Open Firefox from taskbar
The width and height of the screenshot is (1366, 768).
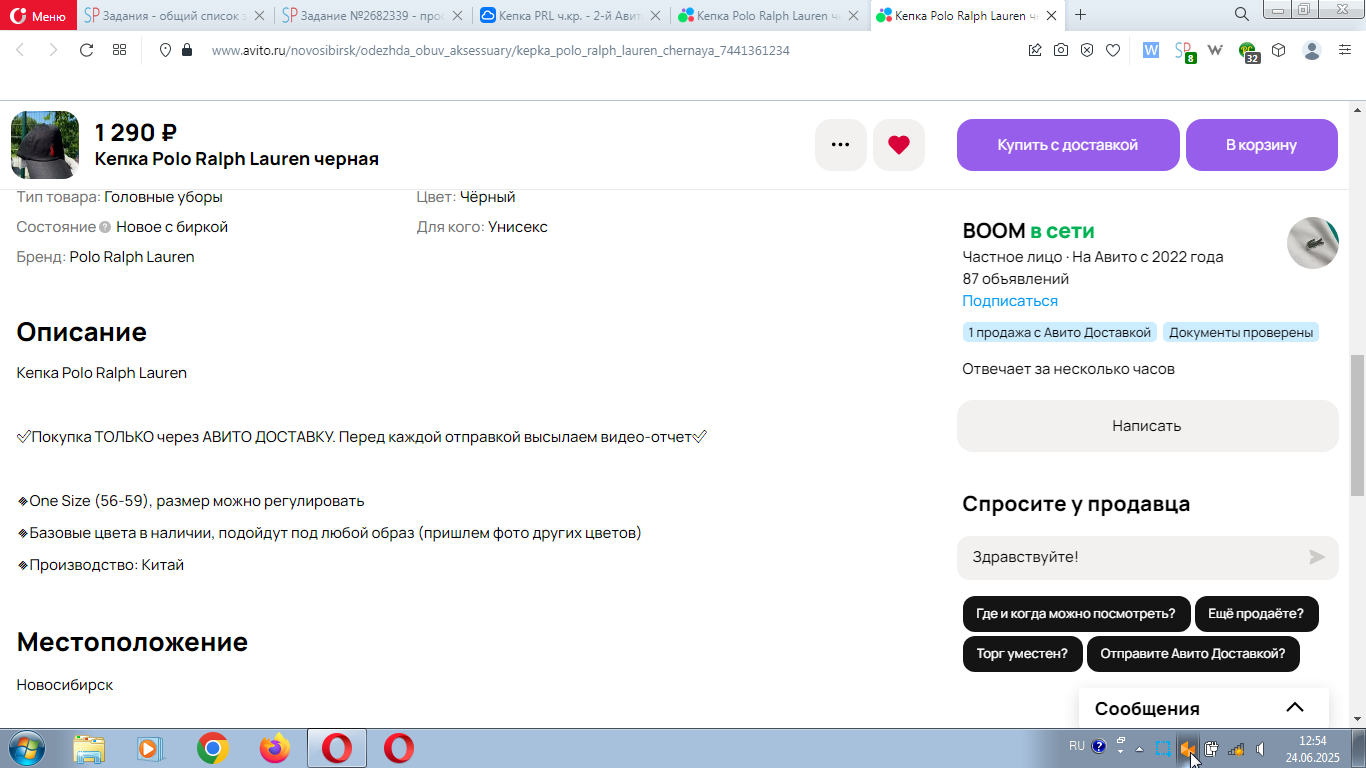tap(274, 748)
